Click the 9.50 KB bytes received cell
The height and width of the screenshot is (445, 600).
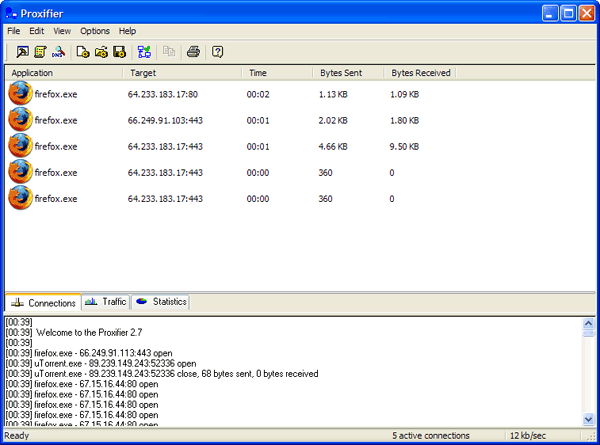[x=404, y=146]
